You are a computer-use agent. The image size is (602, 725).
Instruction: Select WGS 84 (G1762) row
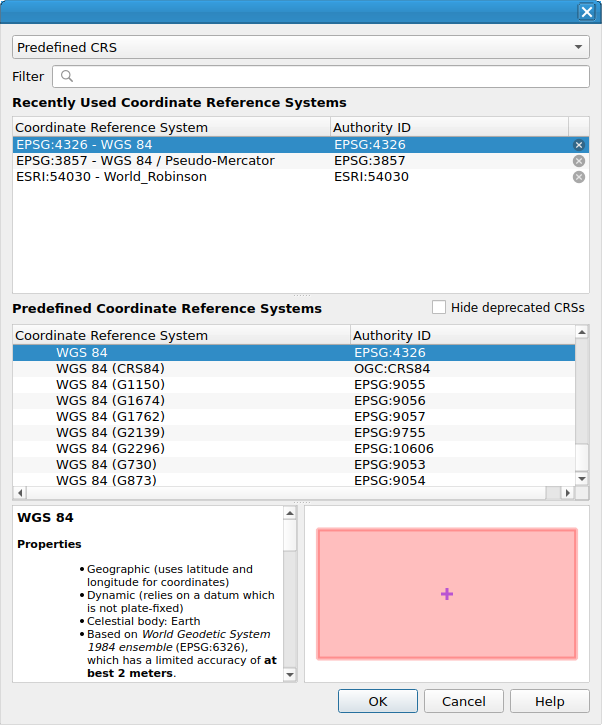[294, 417]
